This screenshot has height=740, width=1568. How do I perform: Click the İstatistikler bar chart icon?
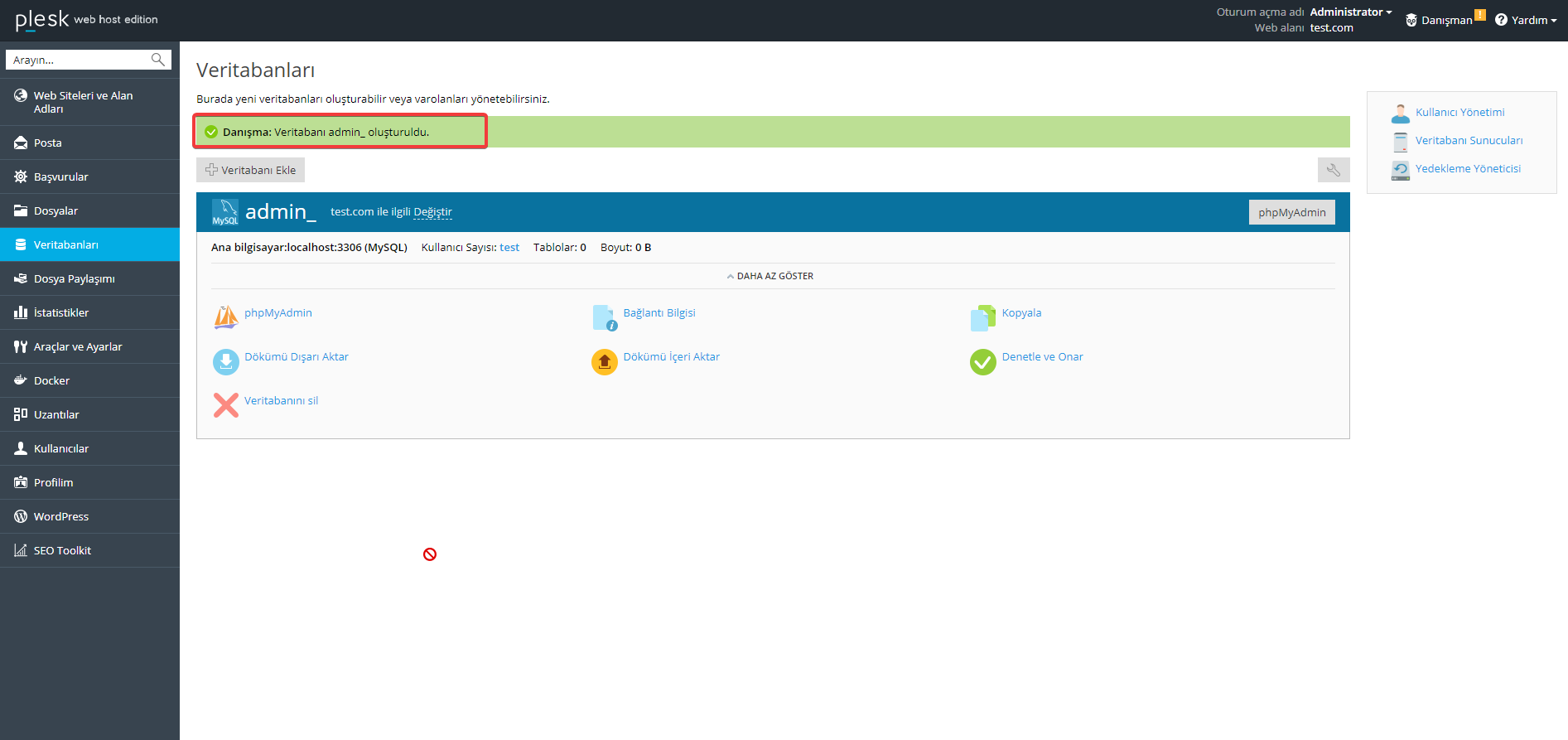[21, 312]
